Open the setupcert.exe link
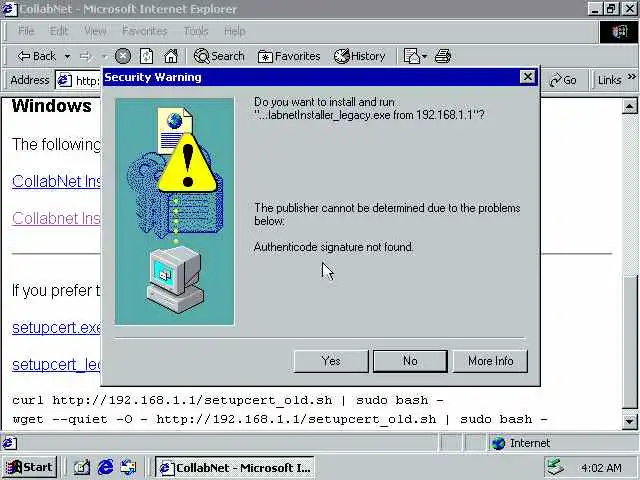This screenshot has width=640, height=480. (56, 328)
